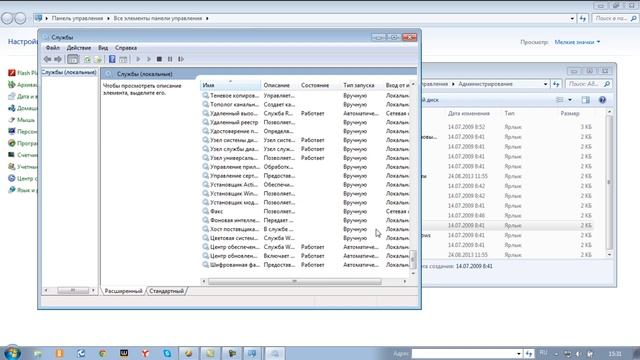Click the Services list vertical scrollbar thumb

(413, 260)
